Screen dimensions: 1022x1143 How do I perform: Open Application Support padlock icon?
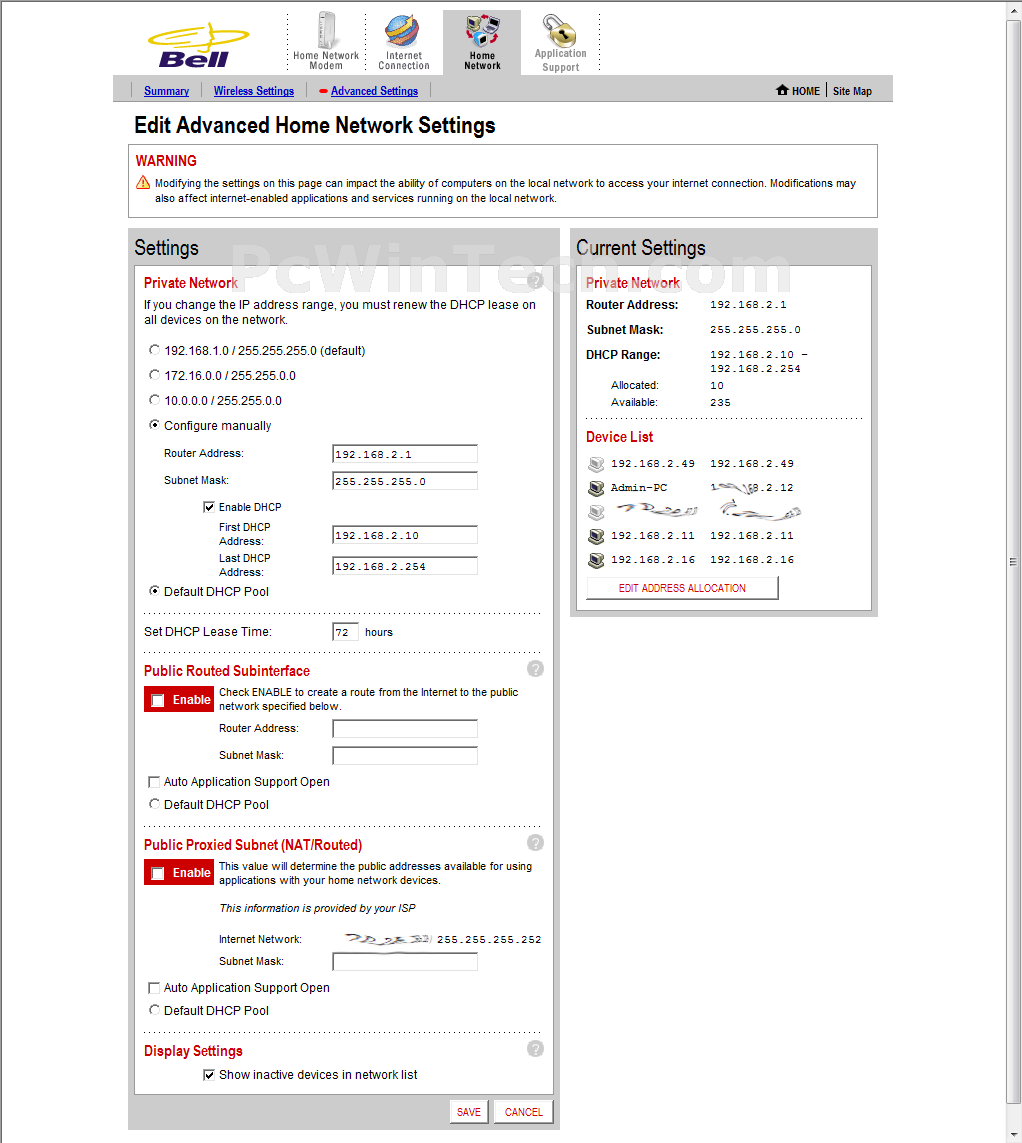coord(559,31)
